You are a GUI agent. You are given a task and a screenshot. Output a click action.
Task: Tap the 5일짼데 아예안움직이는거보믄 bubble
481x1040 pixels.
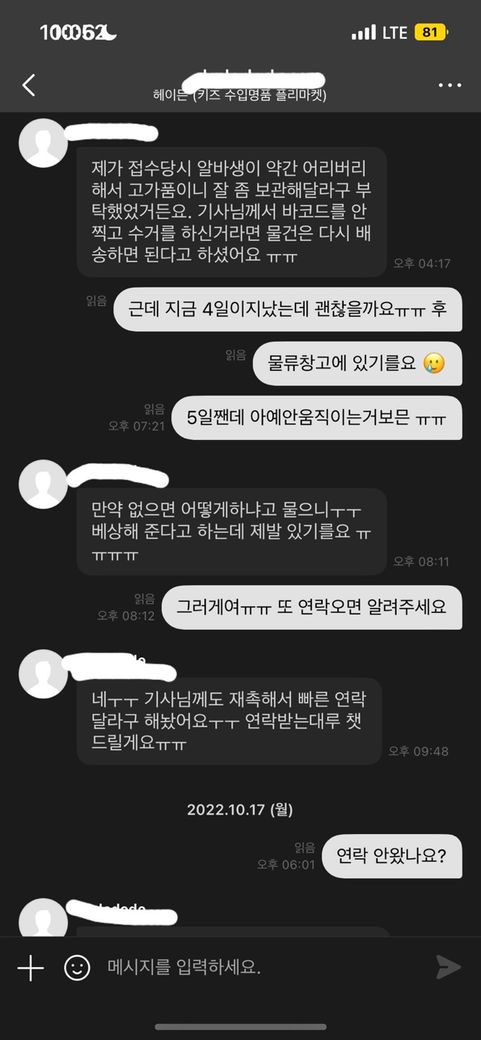316,417
